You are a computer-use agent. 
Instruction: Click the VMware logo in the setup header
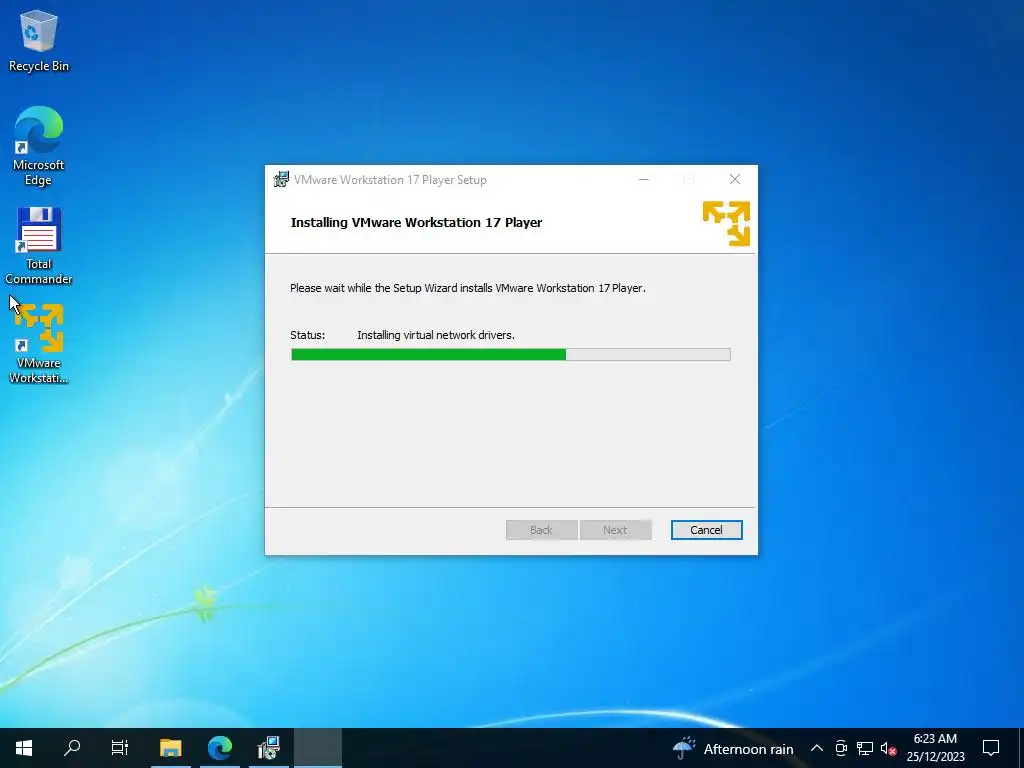[726, 223]
